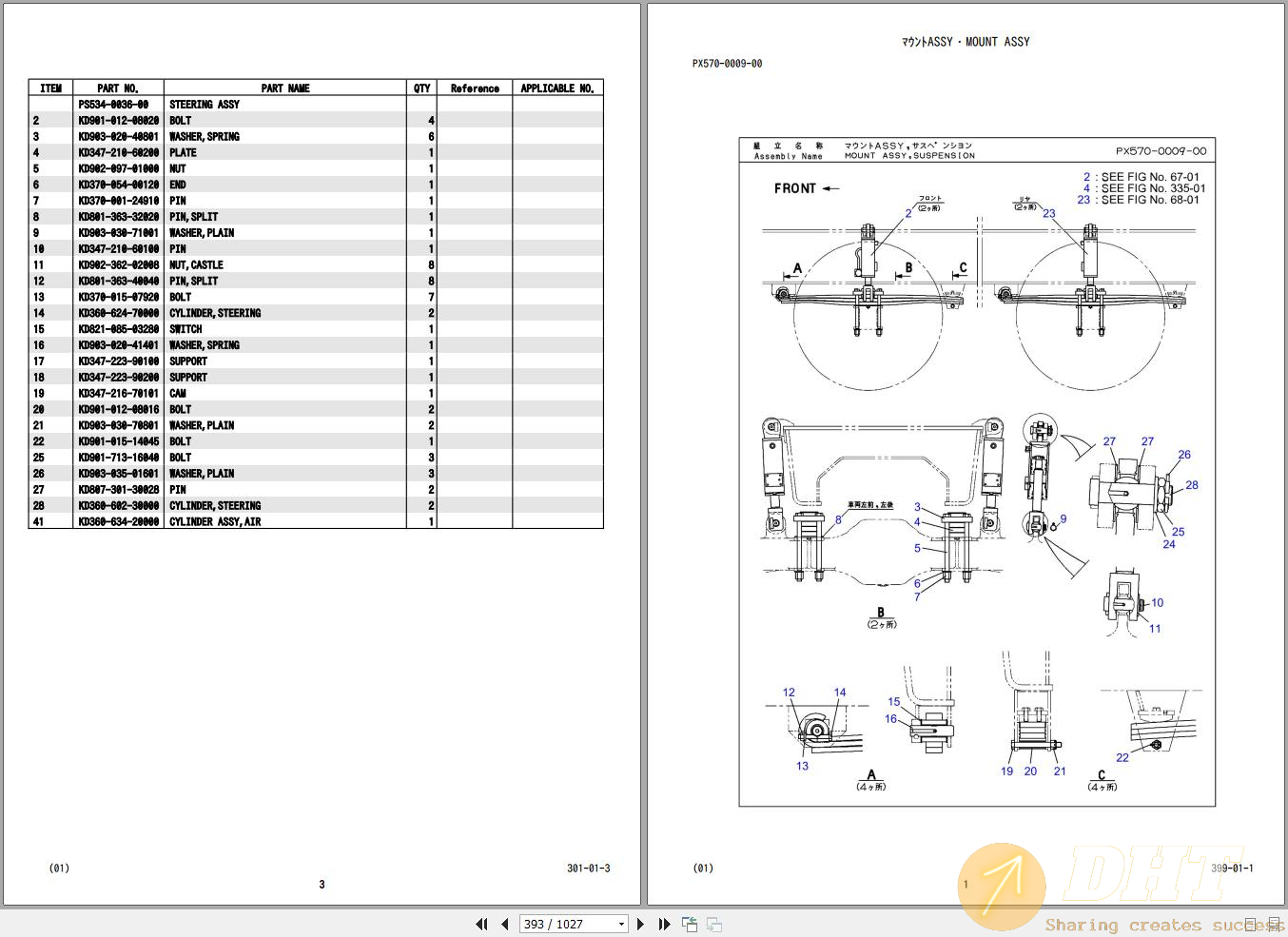1288x937 pixels.
Task: Click the NUT, CASTLE part name
Action: tap(196, 265)
